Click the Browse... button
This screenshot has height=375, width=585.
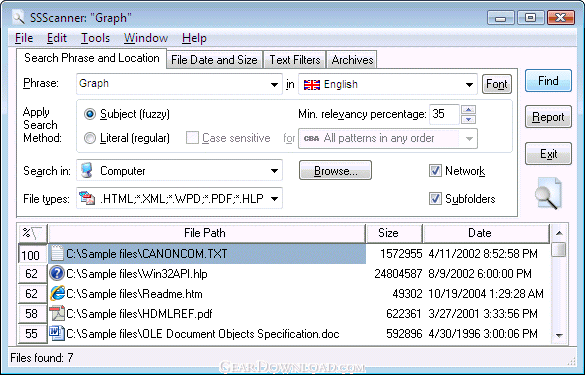[x=335, y=171]
